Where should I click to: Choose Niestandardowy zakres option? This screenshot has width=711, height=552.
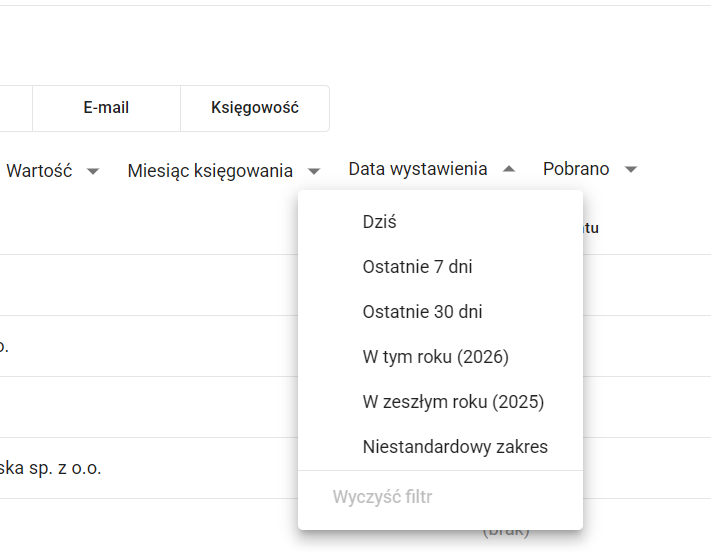tap(455, 447)
